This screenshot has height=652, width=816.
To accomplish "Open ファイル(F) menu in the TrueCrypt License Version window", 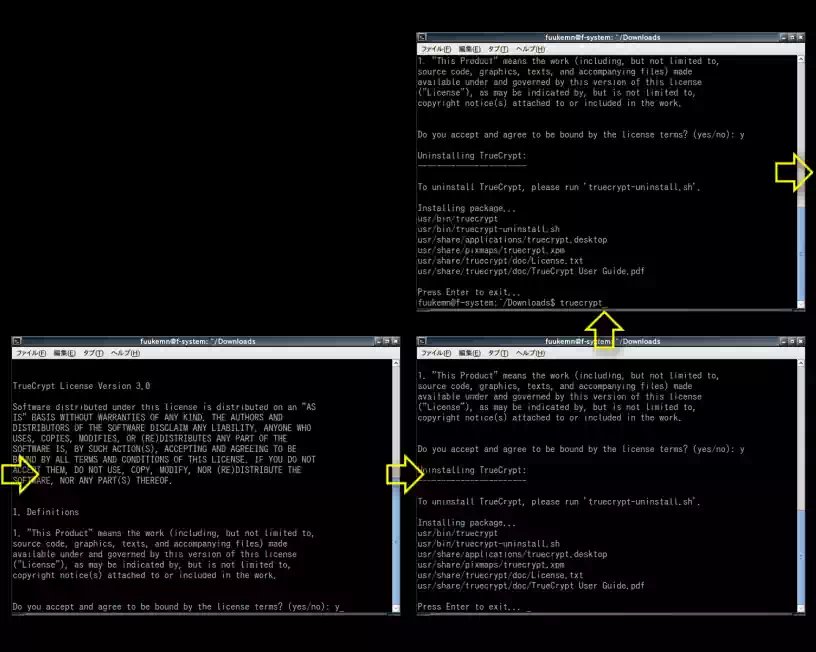I will click(x=31, y=353).
